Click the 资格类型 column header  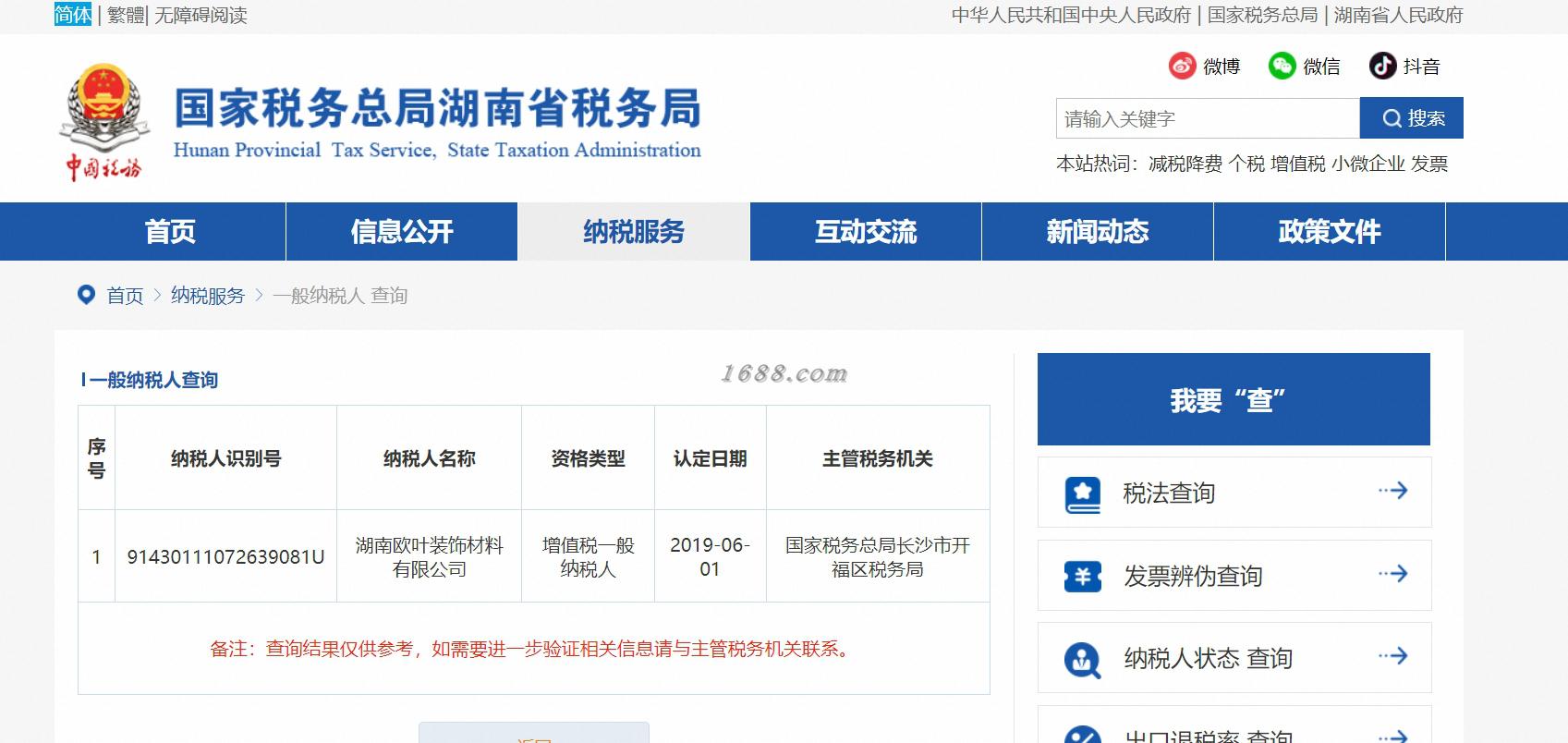click(588, 458)
